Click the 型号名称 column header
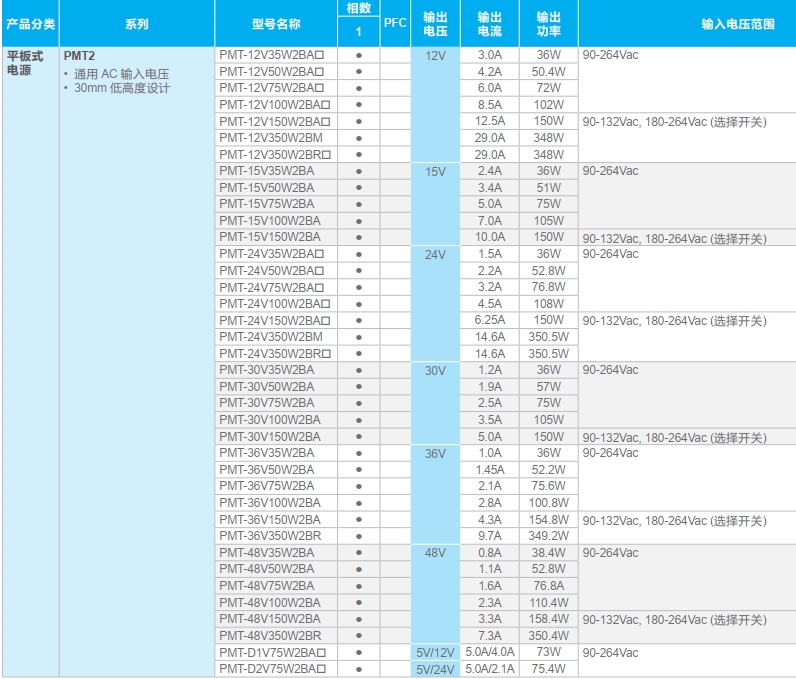 [x=276, y=24]
